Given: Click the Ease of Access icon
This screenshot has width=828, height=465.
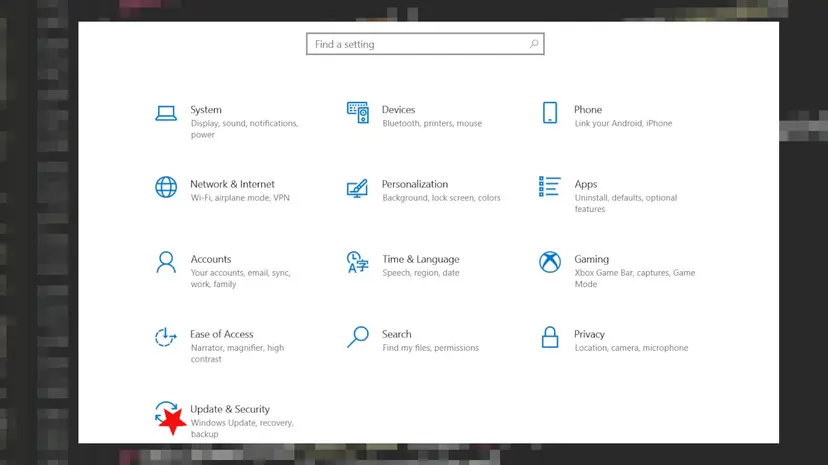Looking at the screenshot, I should [x=166, y=337].
